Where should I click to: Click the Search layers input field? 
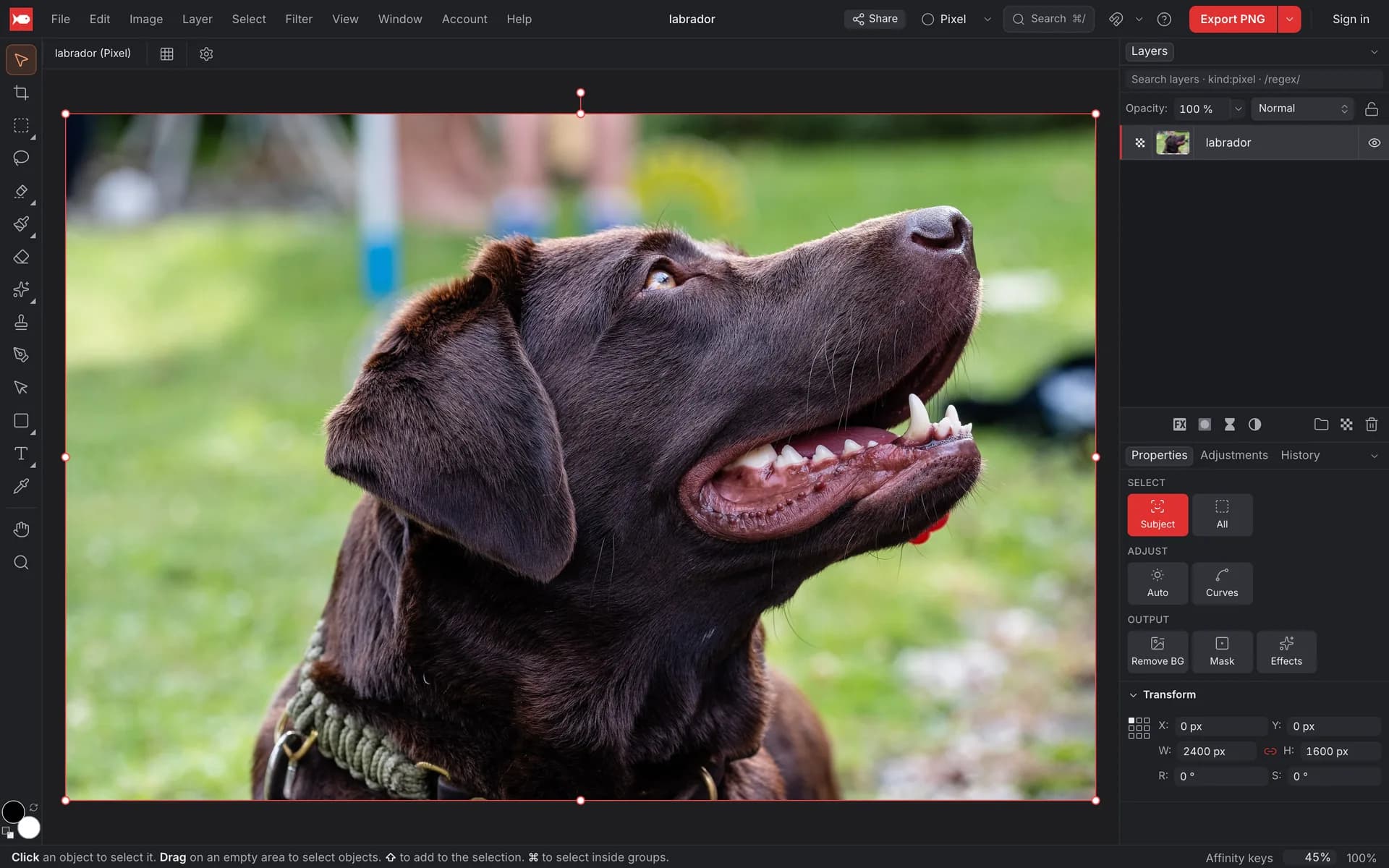tap(1254, 80)
